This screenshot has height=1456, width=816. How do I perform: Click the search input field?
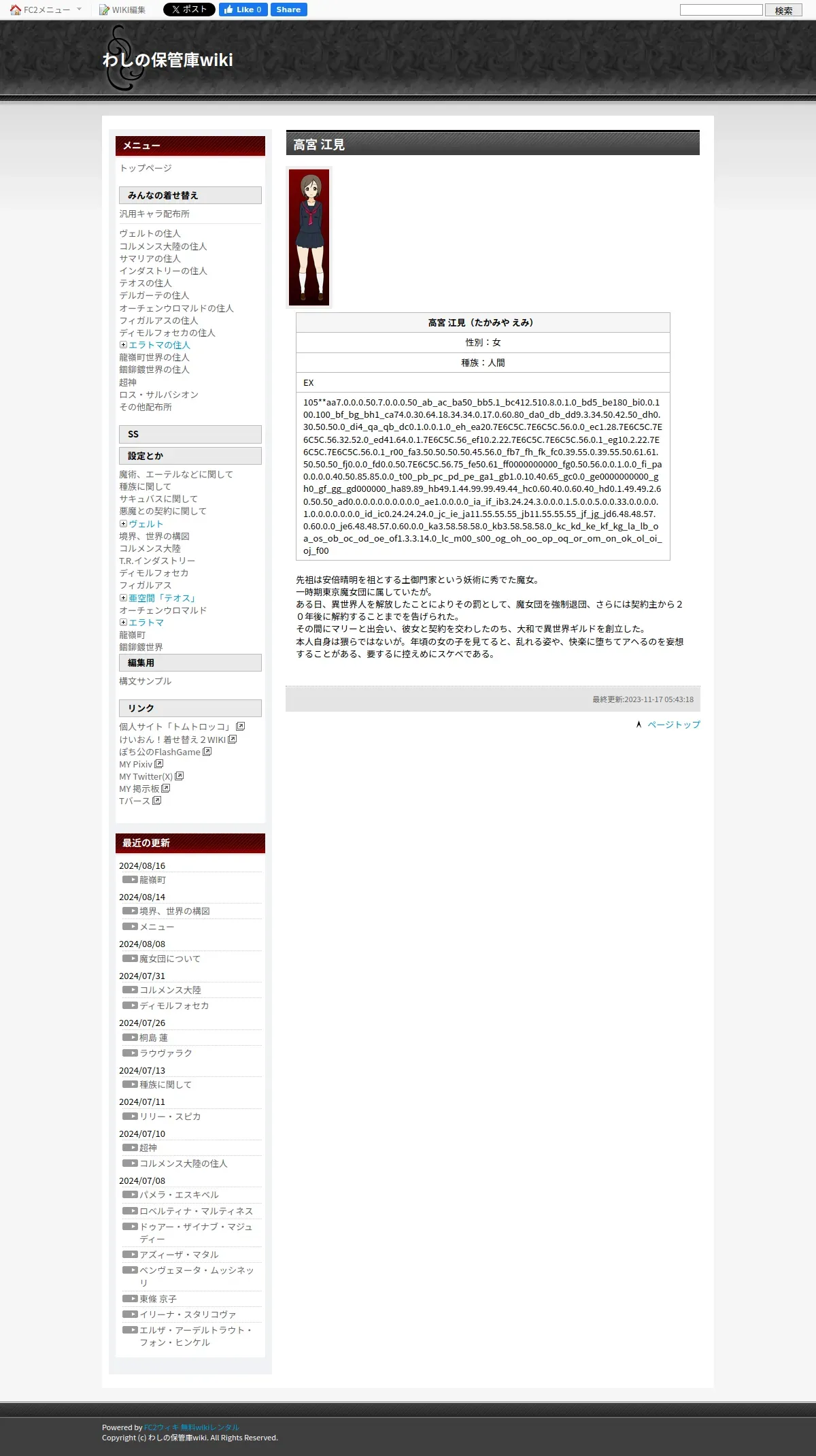[721, 10]
